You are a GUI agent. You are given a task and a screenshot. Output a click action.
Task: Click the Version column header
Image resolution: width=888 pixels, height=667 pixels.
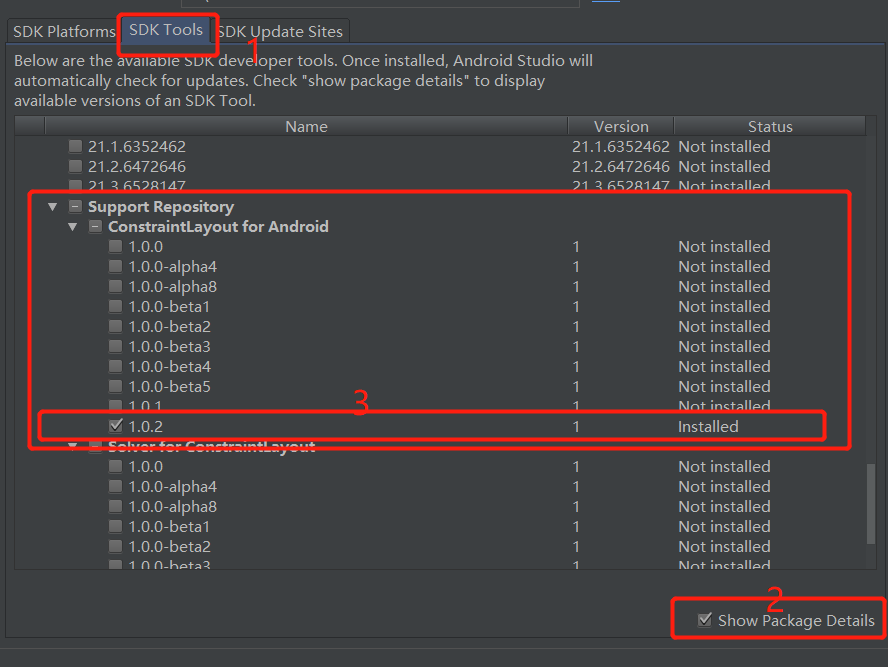click(620, 126)
